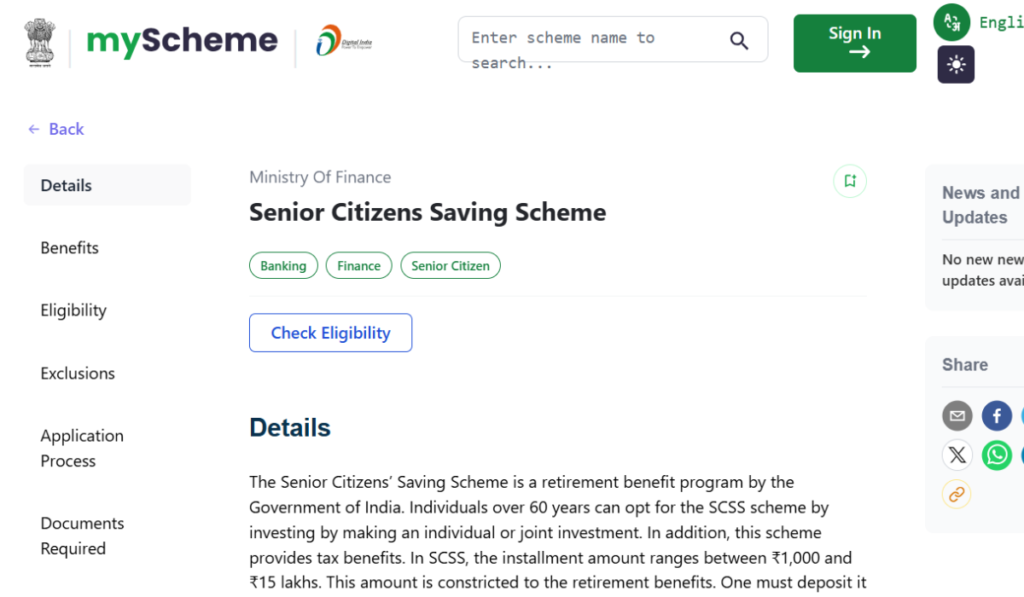The image size is (1024, 597).
Task: Go to Exclusions in sidebar
Action: click(78, 373)
